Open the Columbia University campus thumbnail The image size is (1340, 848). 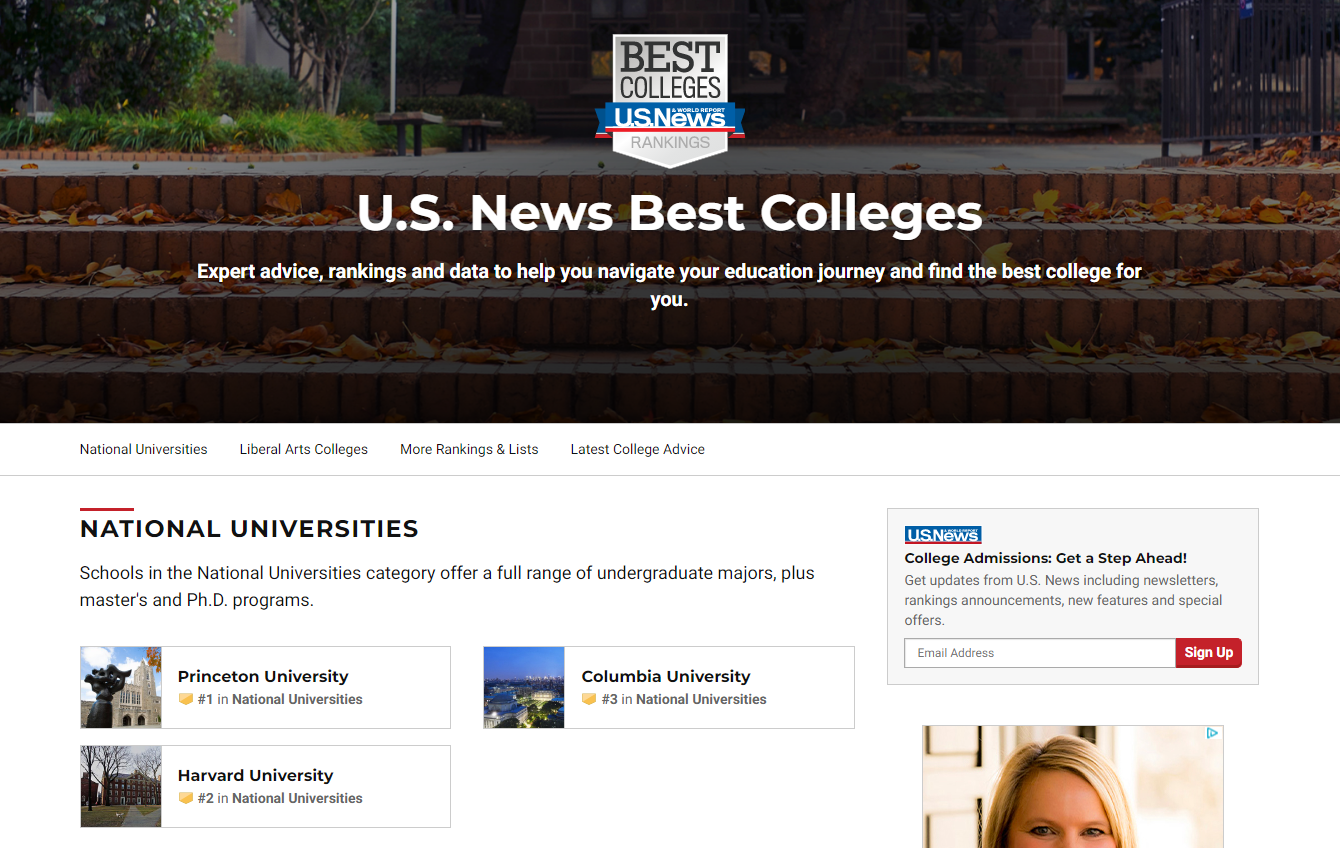tap(524, 687)
